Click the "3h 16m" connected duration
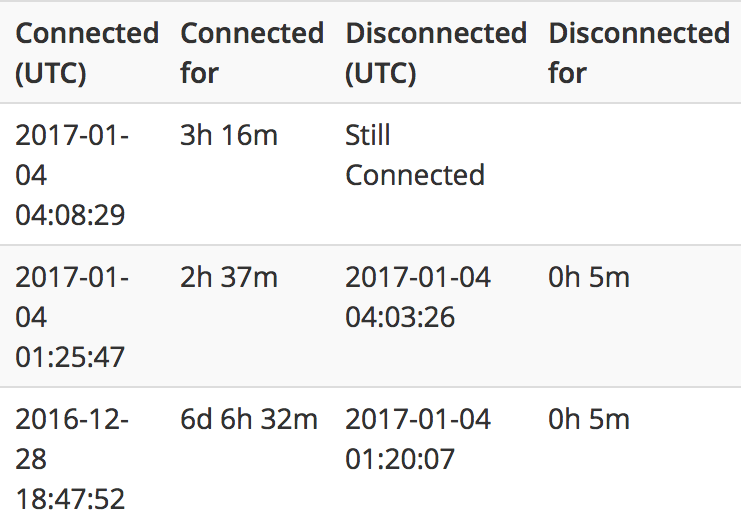 click(x=229, y=135)
